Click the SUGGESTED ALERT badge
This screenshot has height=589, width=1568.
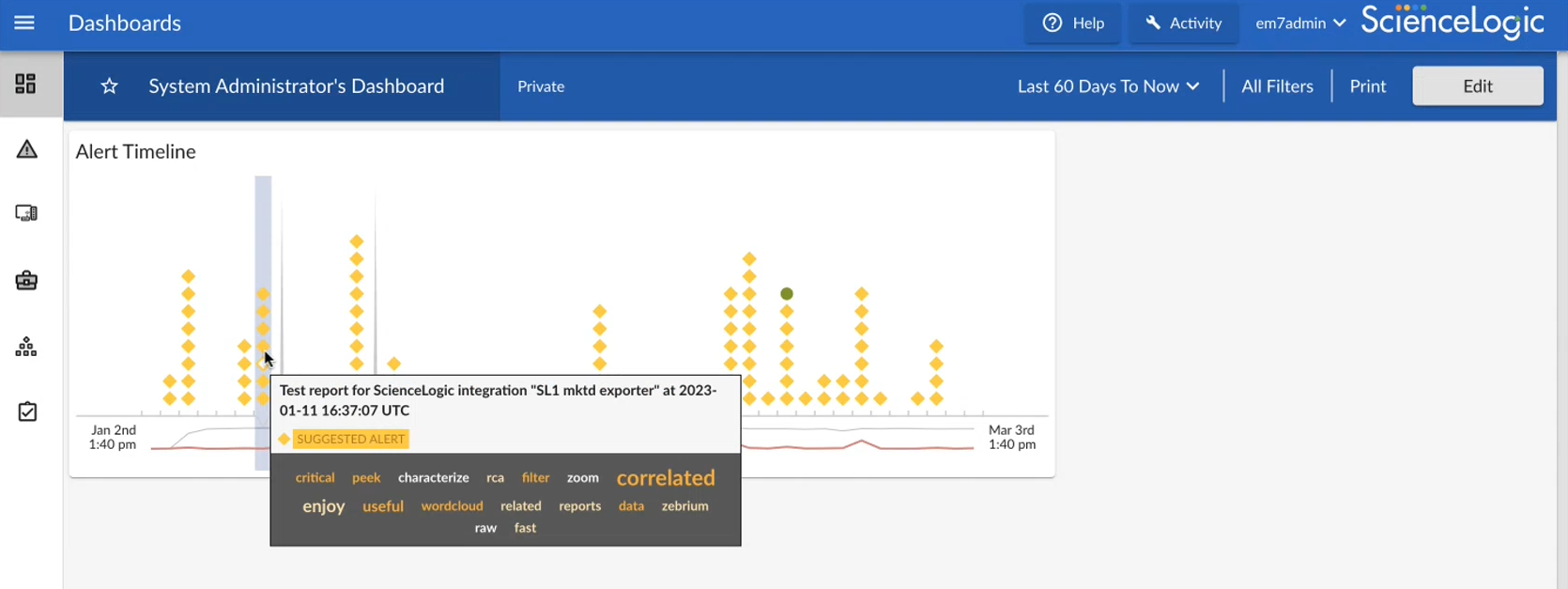click(x=350, y=439)
